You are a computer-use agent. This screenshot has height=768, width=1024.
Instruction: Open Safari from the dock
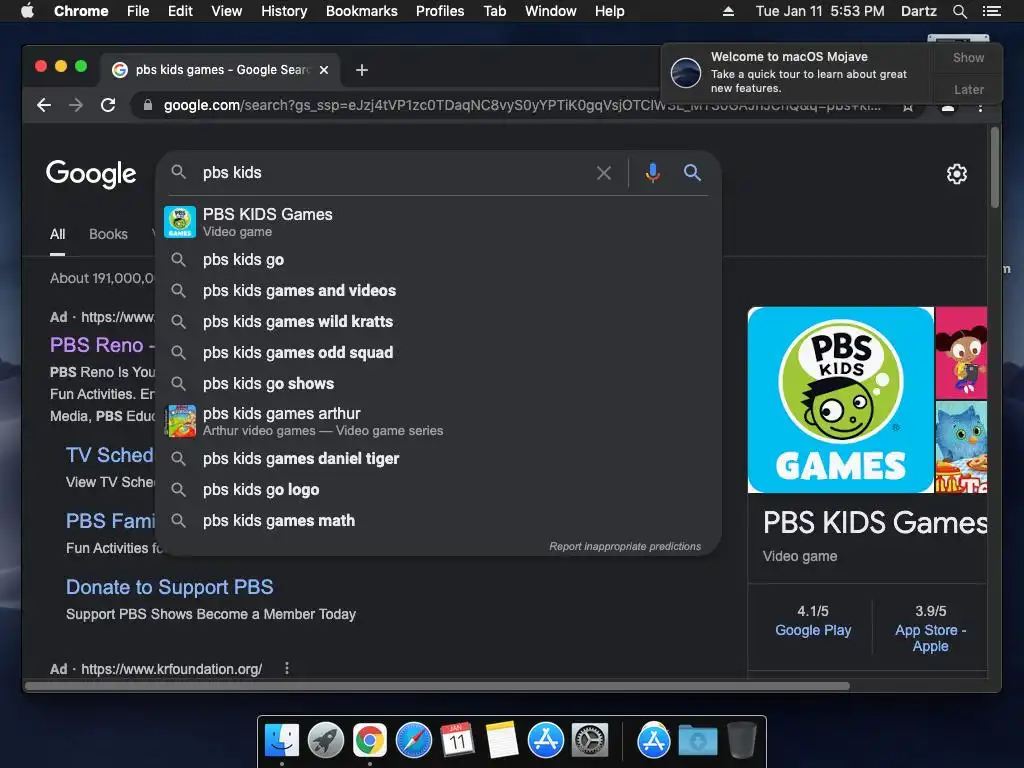pyautogui.click(x=413, y=741)
